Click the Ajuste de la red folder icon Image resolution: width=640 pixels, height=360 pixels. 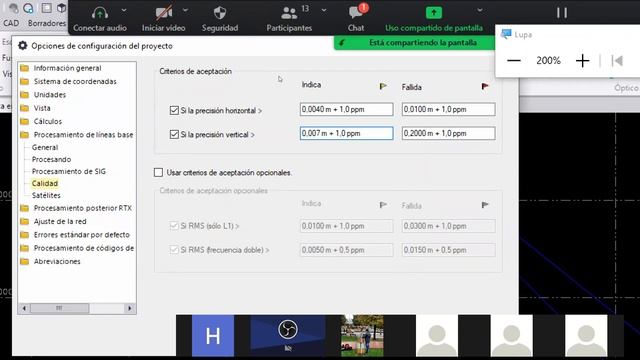tap(24, 222)
